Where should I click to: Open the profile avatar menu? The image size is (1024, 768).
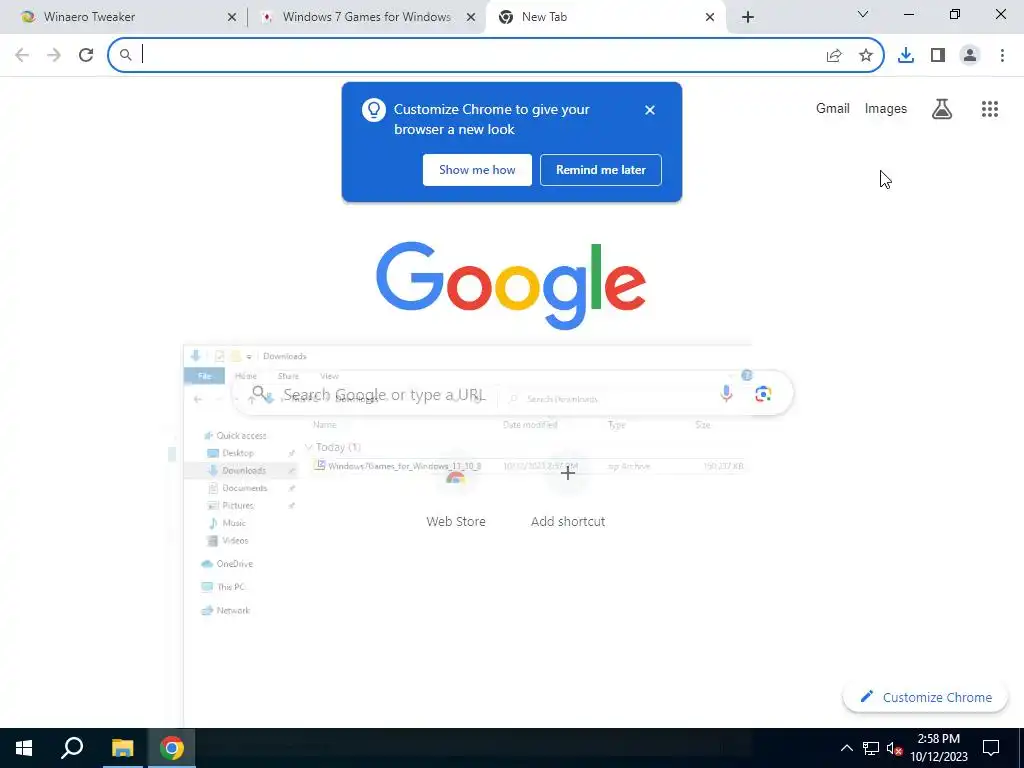click(970, 56)
